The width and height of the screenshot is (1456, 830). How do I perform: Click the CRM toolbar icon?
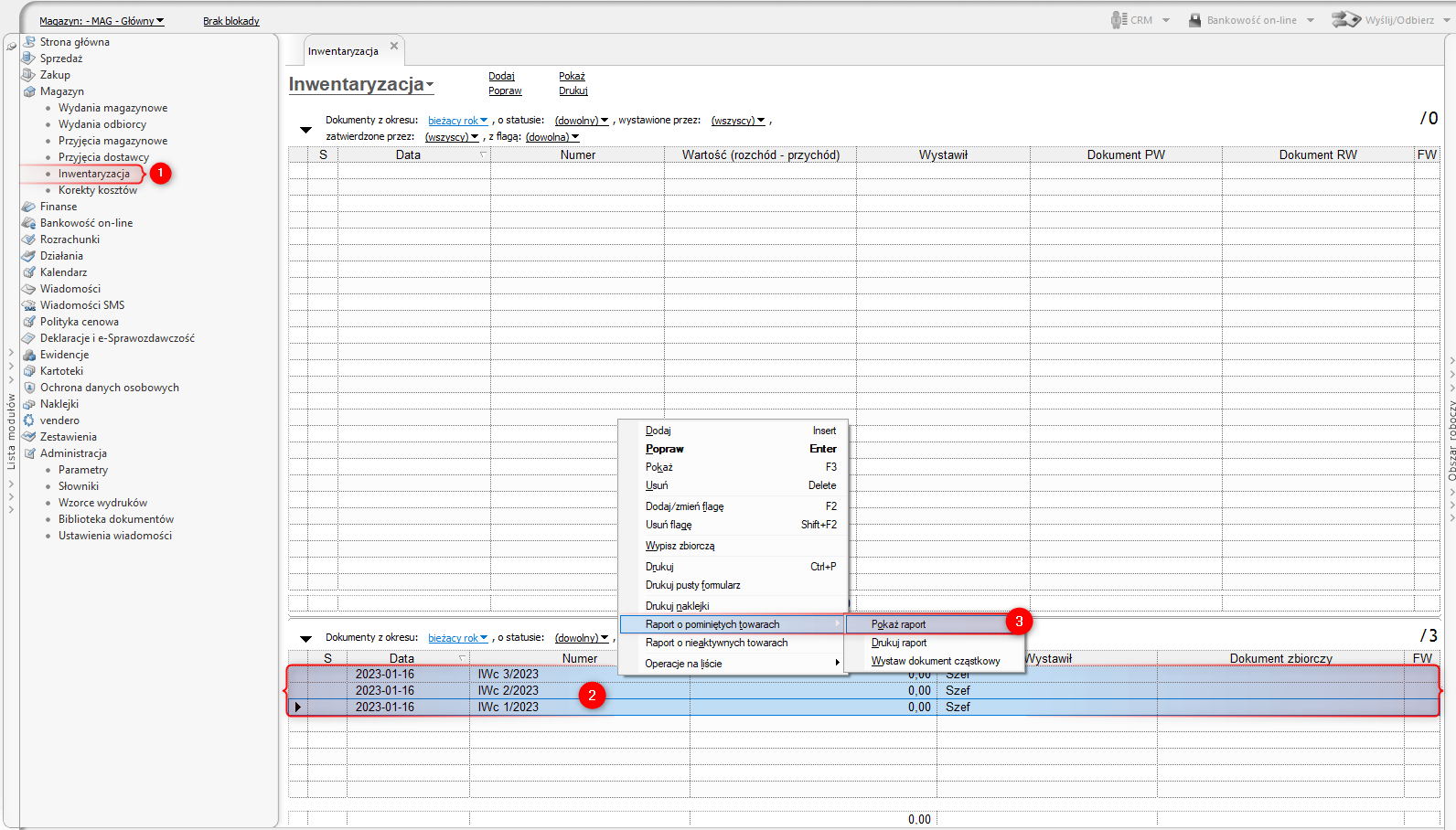pyautogui.click(x=1118, y=20)
